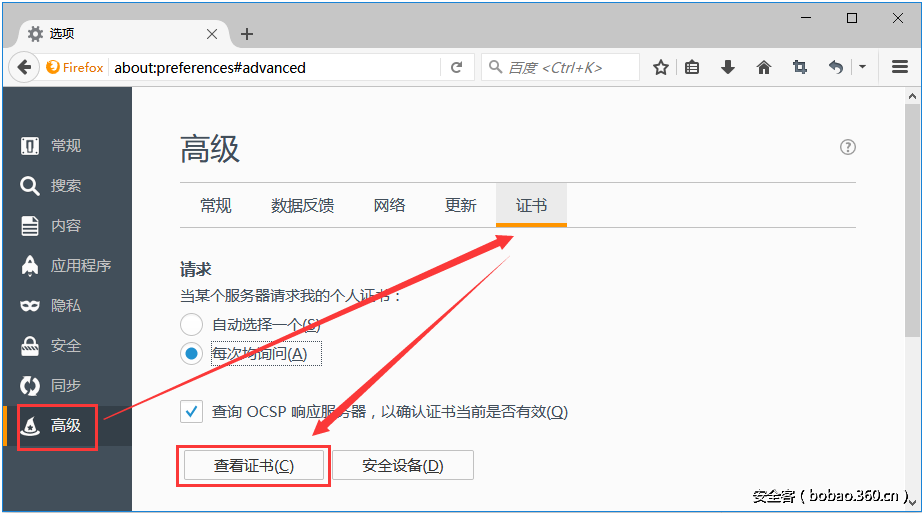Open the hamburger menu
The image size is (923, 514).
coord(899,67)
